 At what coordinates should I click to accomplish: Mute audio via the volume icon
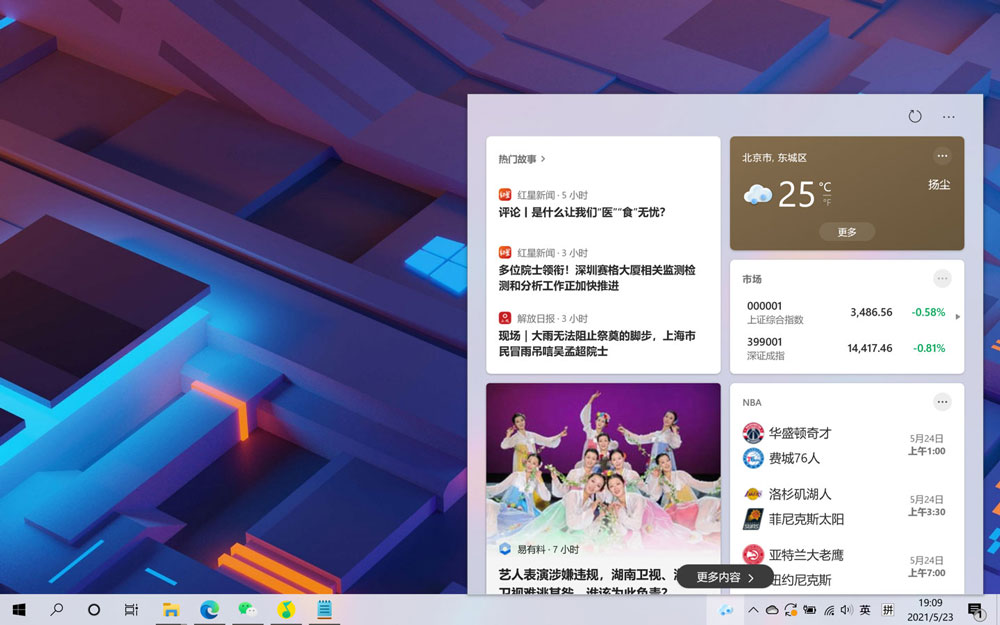pos(846,609)
